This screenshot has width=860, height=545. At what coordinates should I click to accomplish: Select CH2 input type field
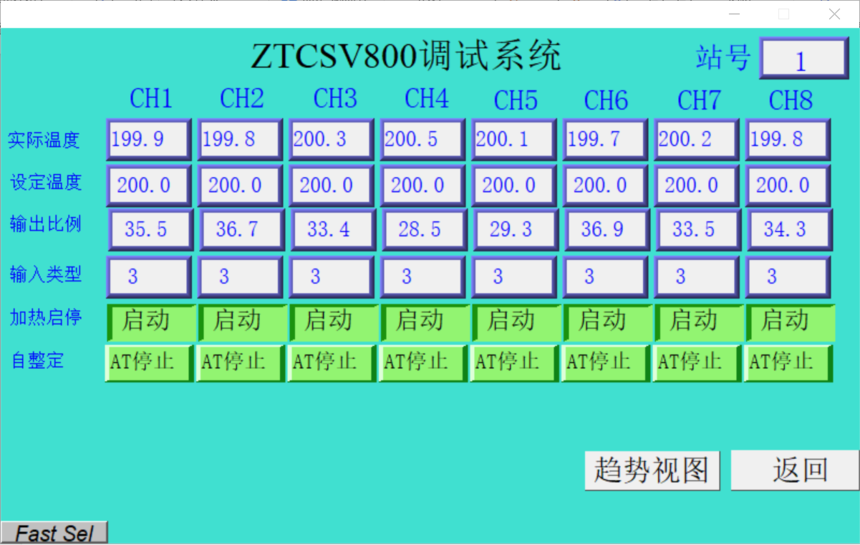(240, 276)
